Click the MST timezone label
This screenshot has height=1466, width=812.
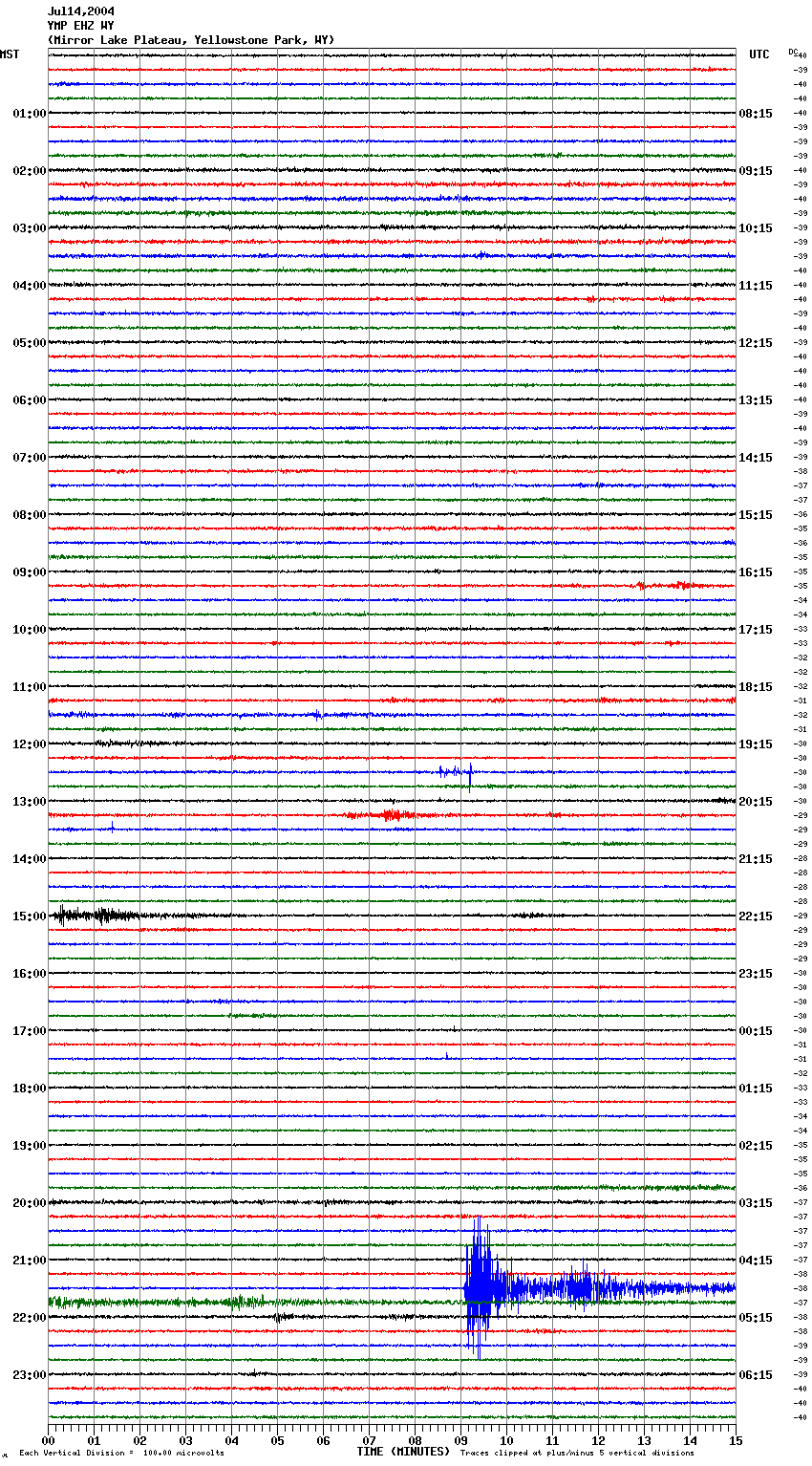(10, 54)
